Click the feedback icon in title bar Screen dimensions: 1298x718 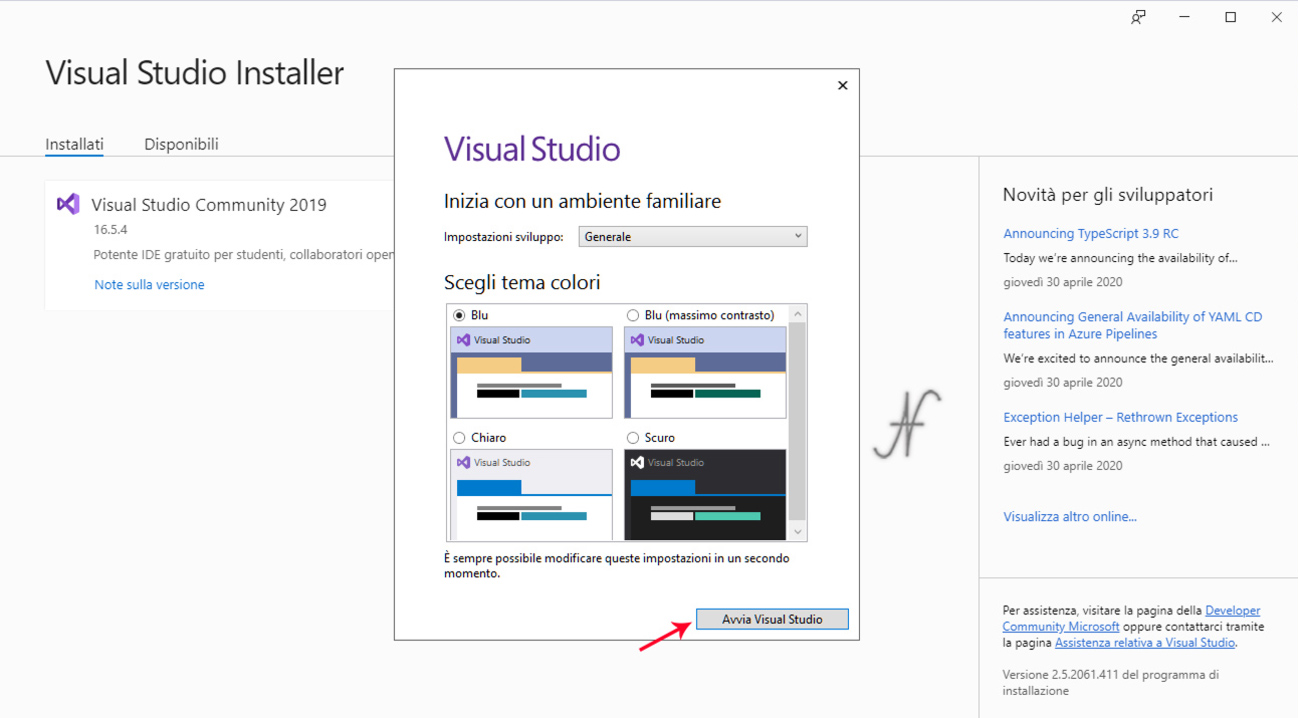pyautogui.click(x=1138, y=17)
